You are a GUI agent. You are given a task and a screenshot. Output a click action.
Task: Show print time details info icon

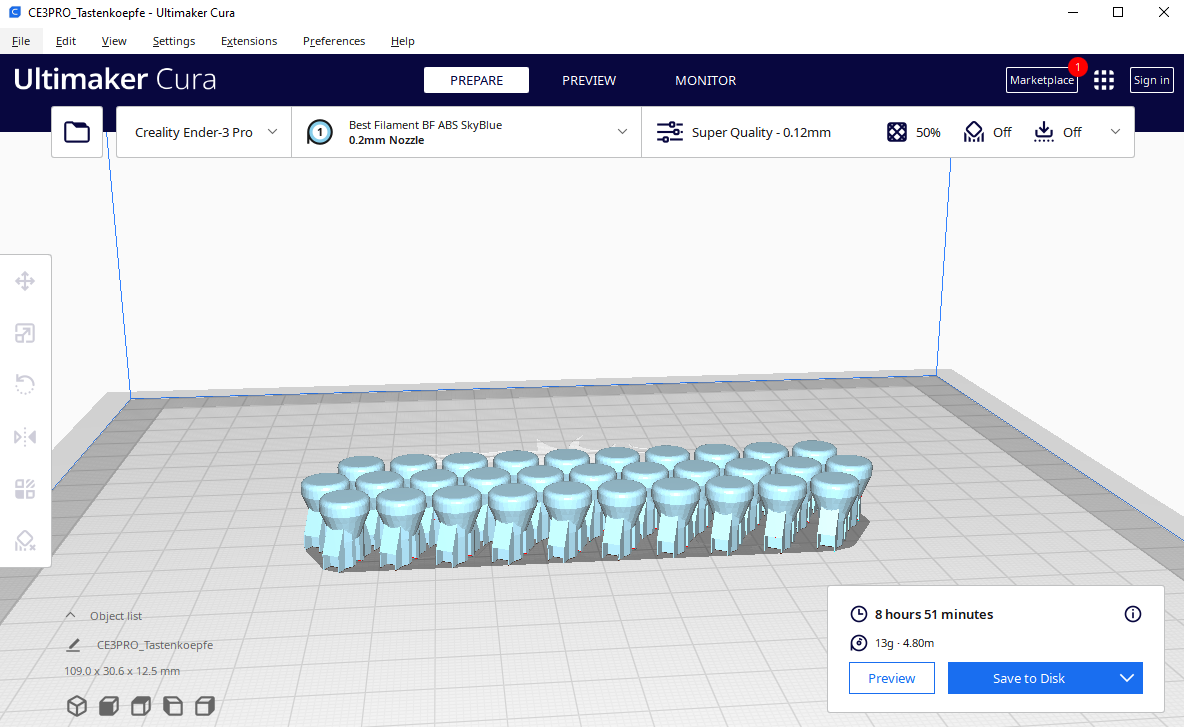click(1133, 614)
